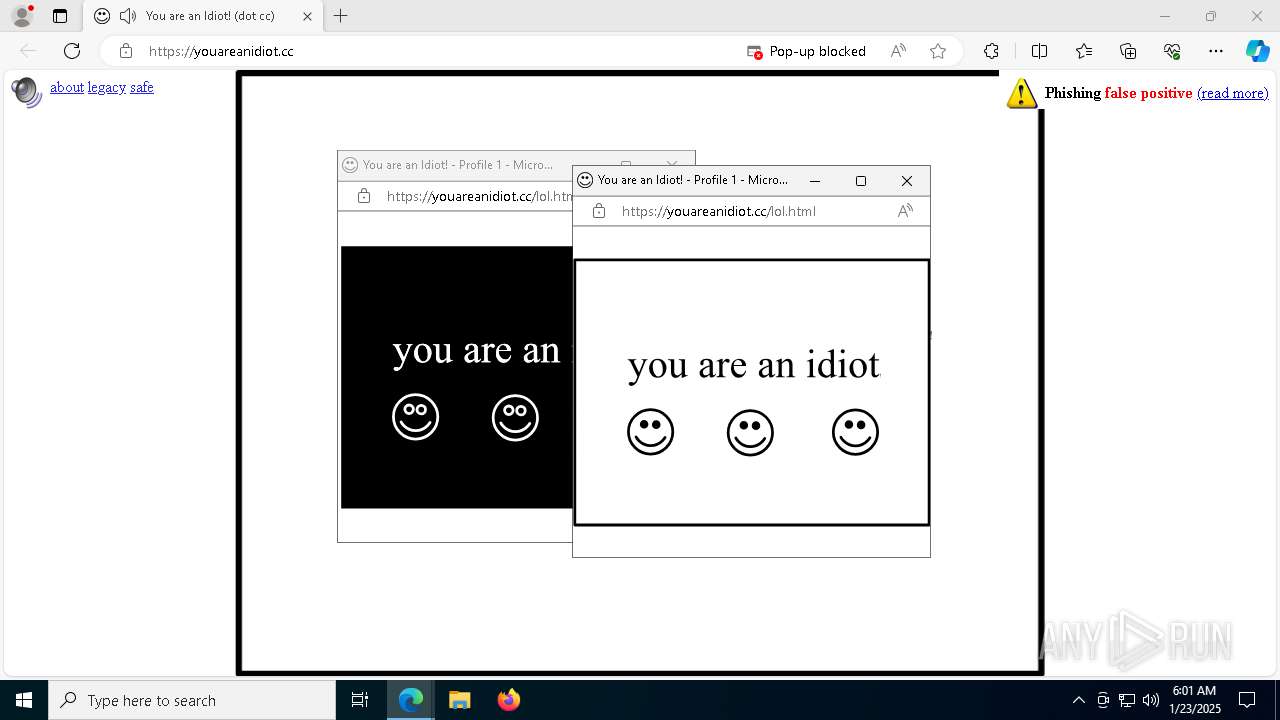Viewport: 1280px width, 720px height.
Task: Click the yellow warning triangle icon
Action: [1022, 93]
